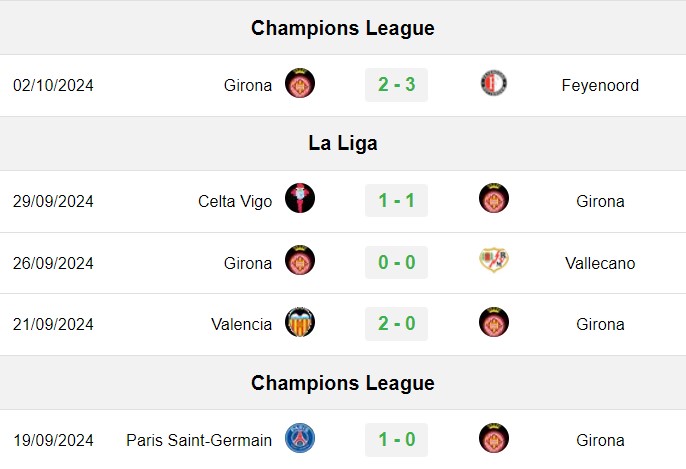Click the Paris Saint-Germain club crest
The width and height of the screenshot is (686, 469).
point(300,438)
